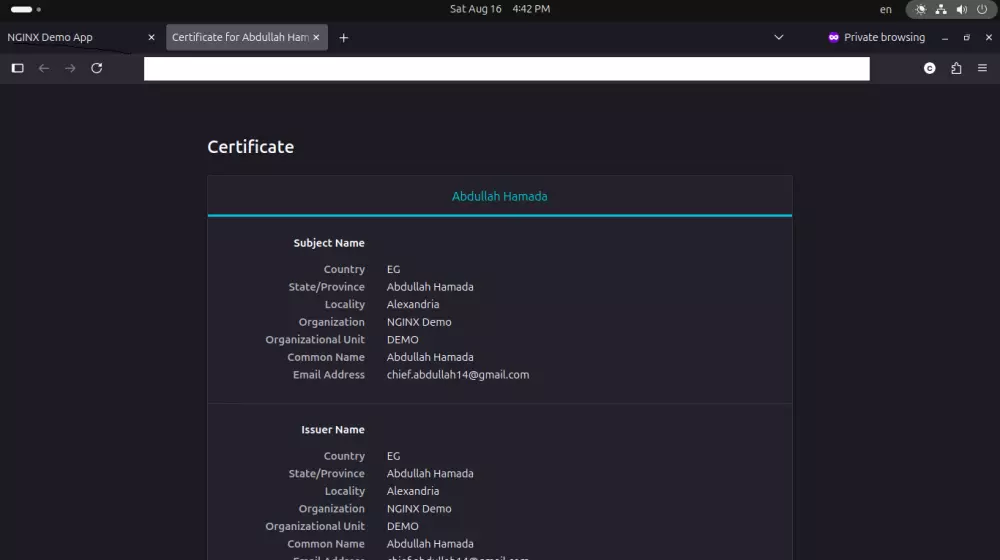
Task: Open the 'en' keyboard language indicator
Action: click(x=886, y=9)
